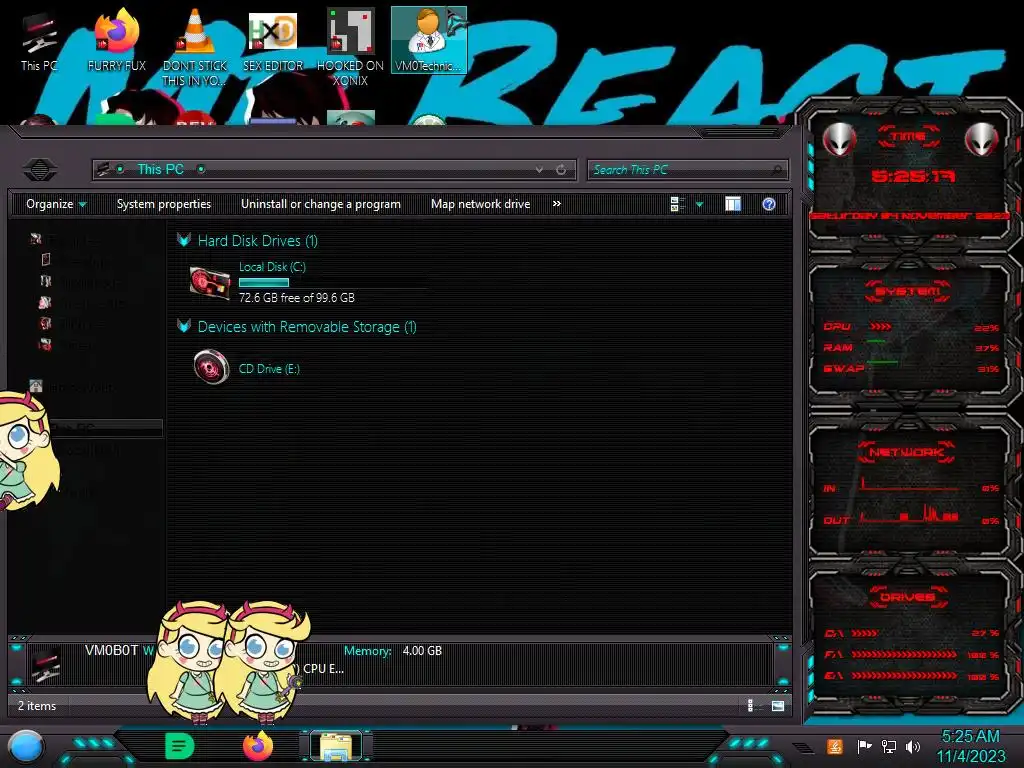1024x768 pixels.
Task: Click volume speaker tray icon
Action: pos(913,746)
